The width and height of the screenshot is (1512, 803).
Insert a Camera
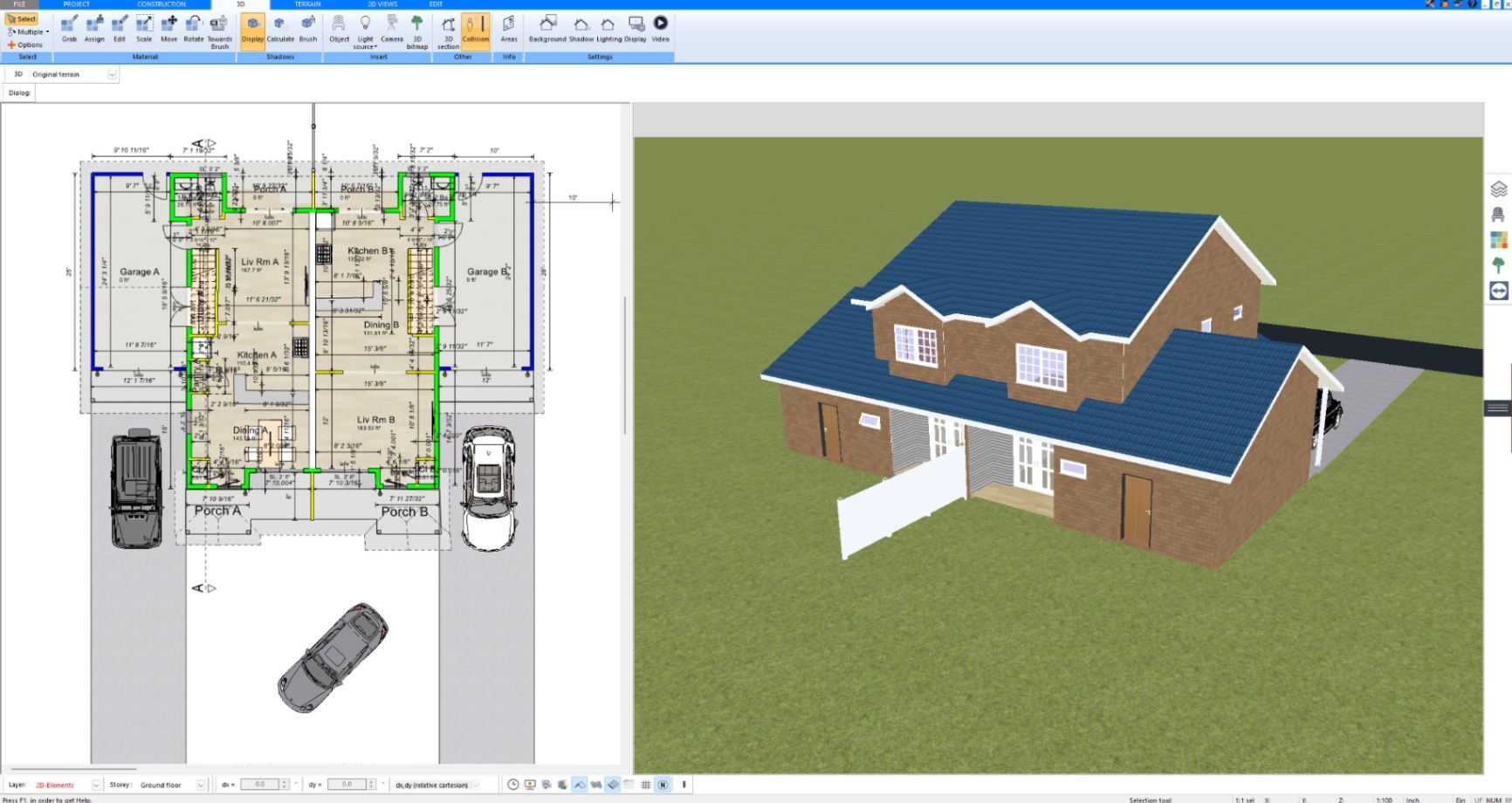(x=392, y=28)
